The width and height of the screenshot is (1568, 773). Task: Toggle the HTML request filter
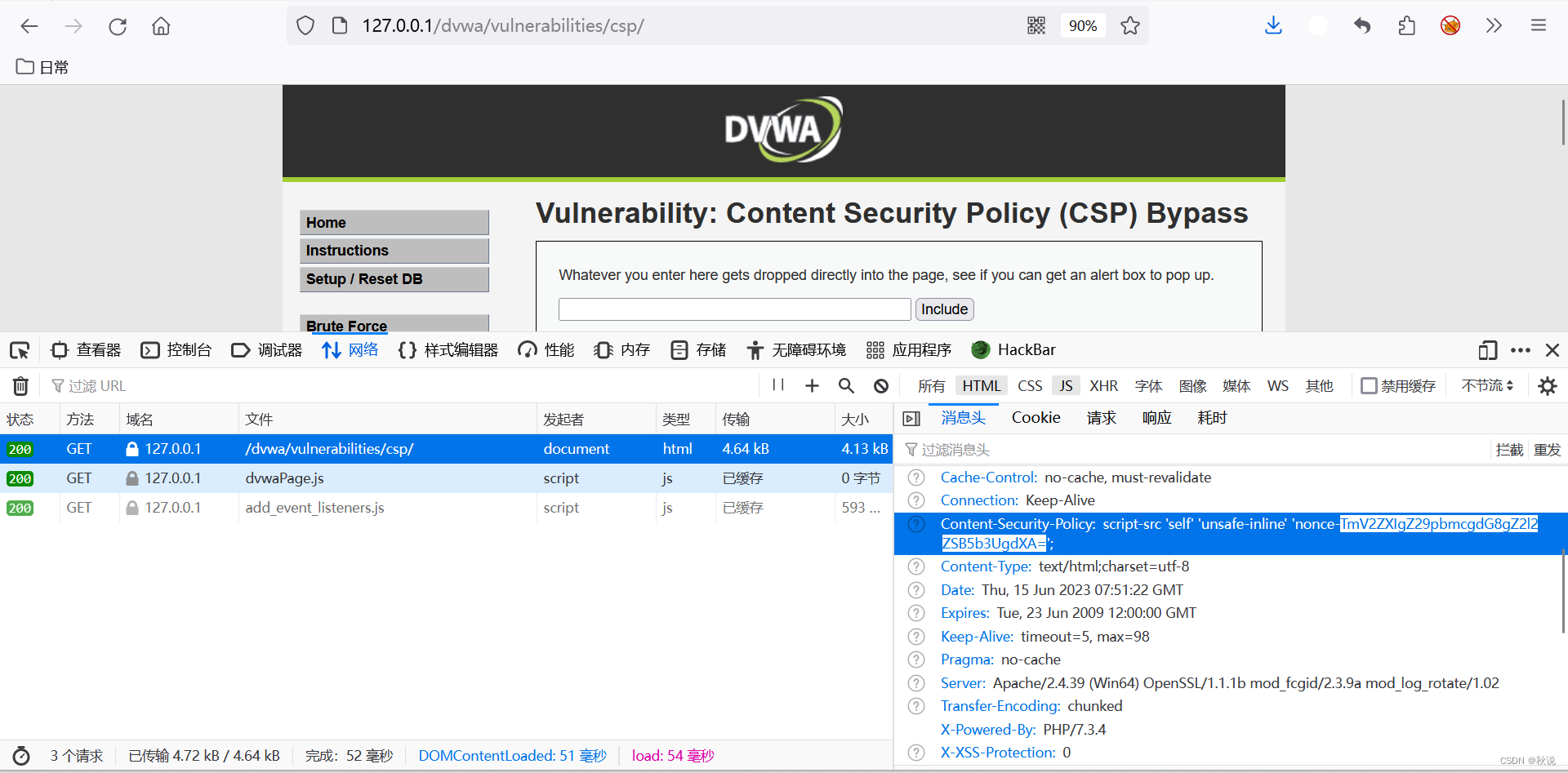pyautogui.click(x=981, y=386)
